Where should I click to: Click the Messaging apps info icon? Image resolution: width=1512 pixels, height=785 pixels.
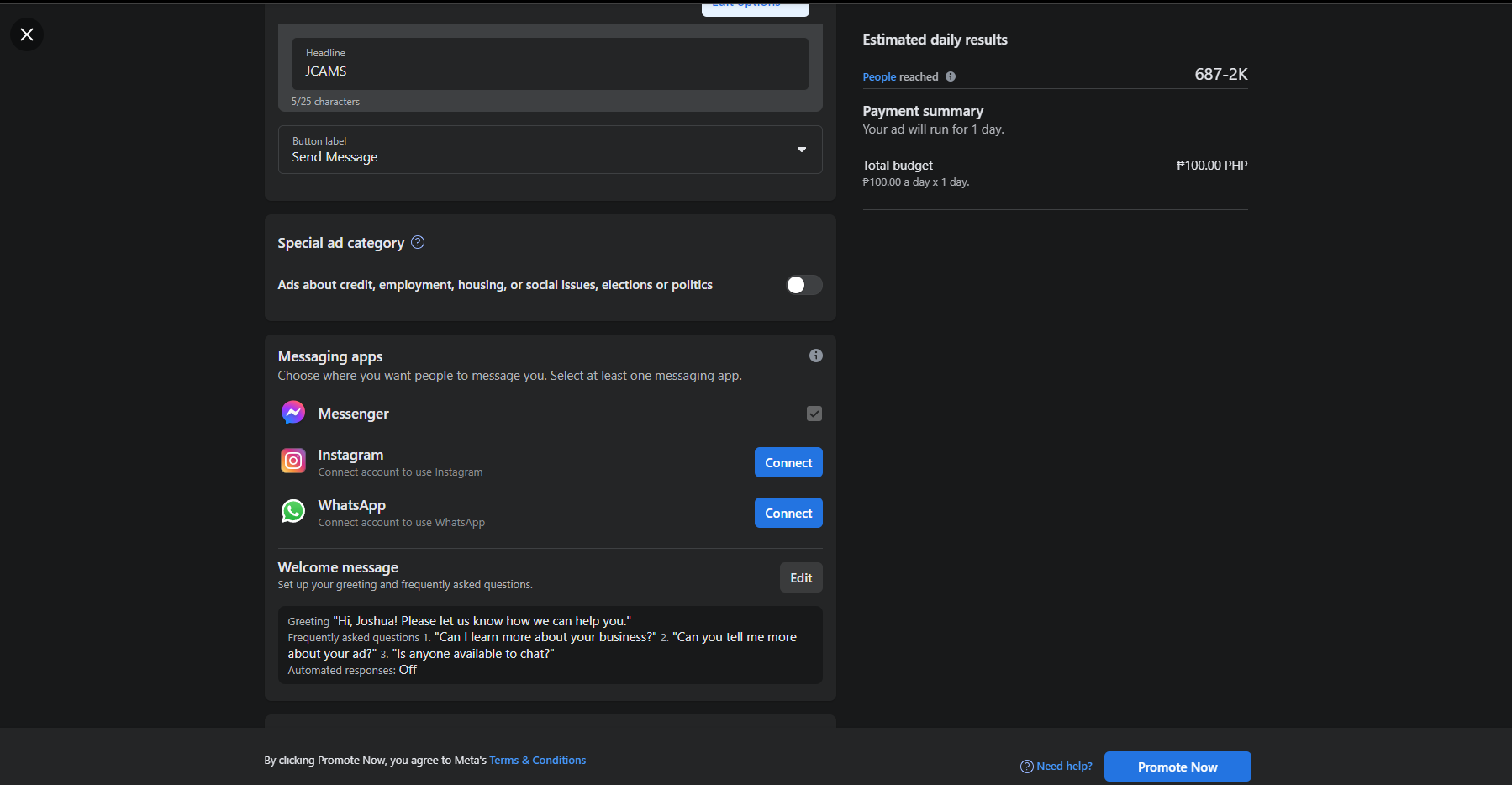pos(815,356)
